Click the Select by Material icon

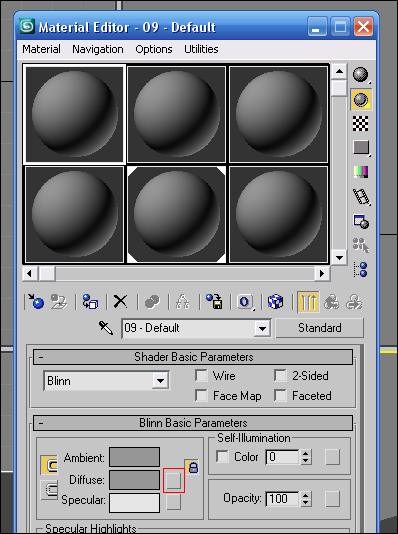(x=361, y=245)
